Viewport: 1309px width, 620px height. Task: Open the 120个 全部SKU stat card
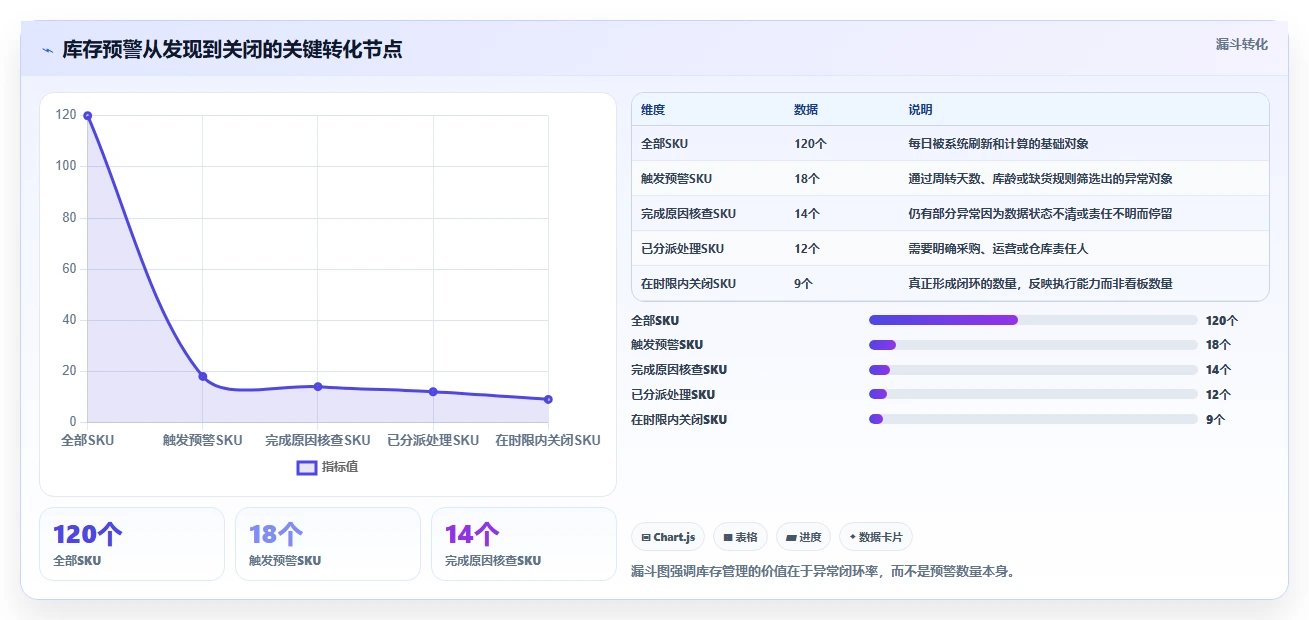[132, 544]
